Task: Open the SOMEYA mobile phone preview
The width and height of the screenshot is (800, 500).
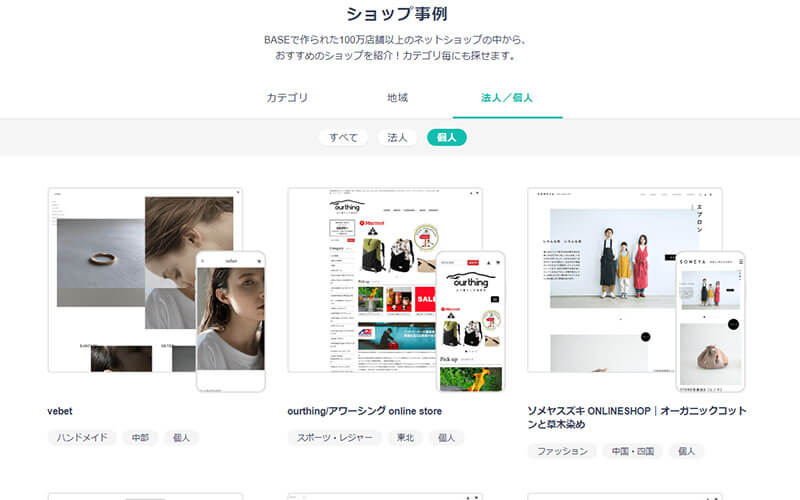Action: pos(710,320)
